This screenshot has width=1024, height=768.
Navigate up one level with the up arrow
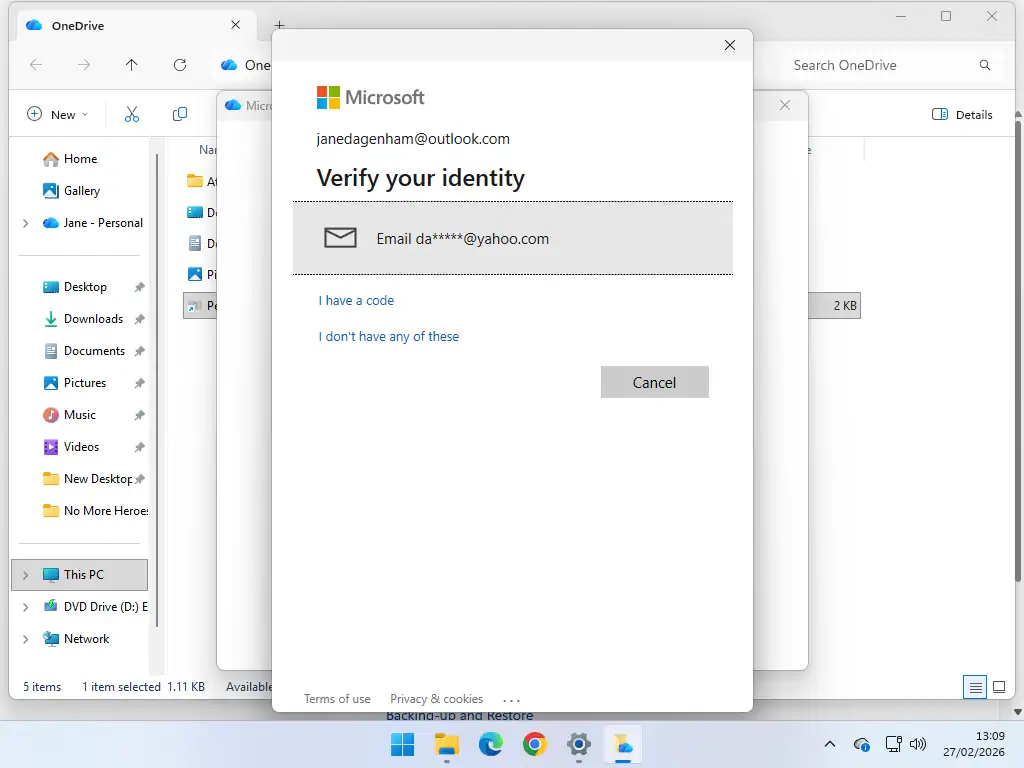coord(131,65)
